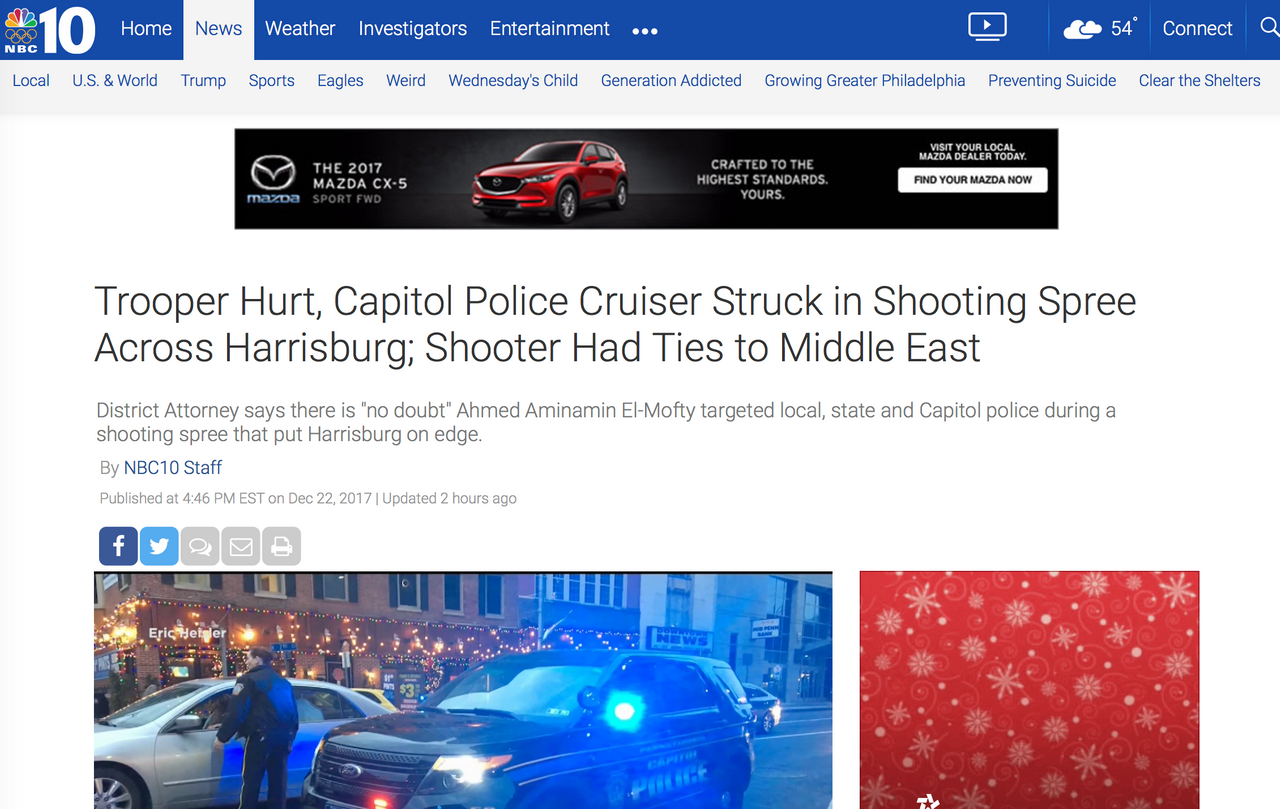The width and height of the screenshot is (1280, 809).
Task: Open the Preventing Suicide link
Action: point(1052,81)
